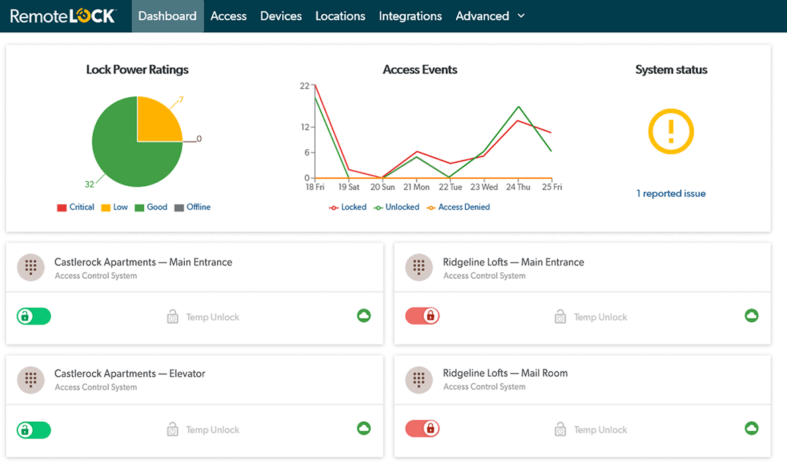Viewport: 787px width, 465px height.
Task: Click the Castlerock Main Entrance keypad icon
Action: point(31,267)
